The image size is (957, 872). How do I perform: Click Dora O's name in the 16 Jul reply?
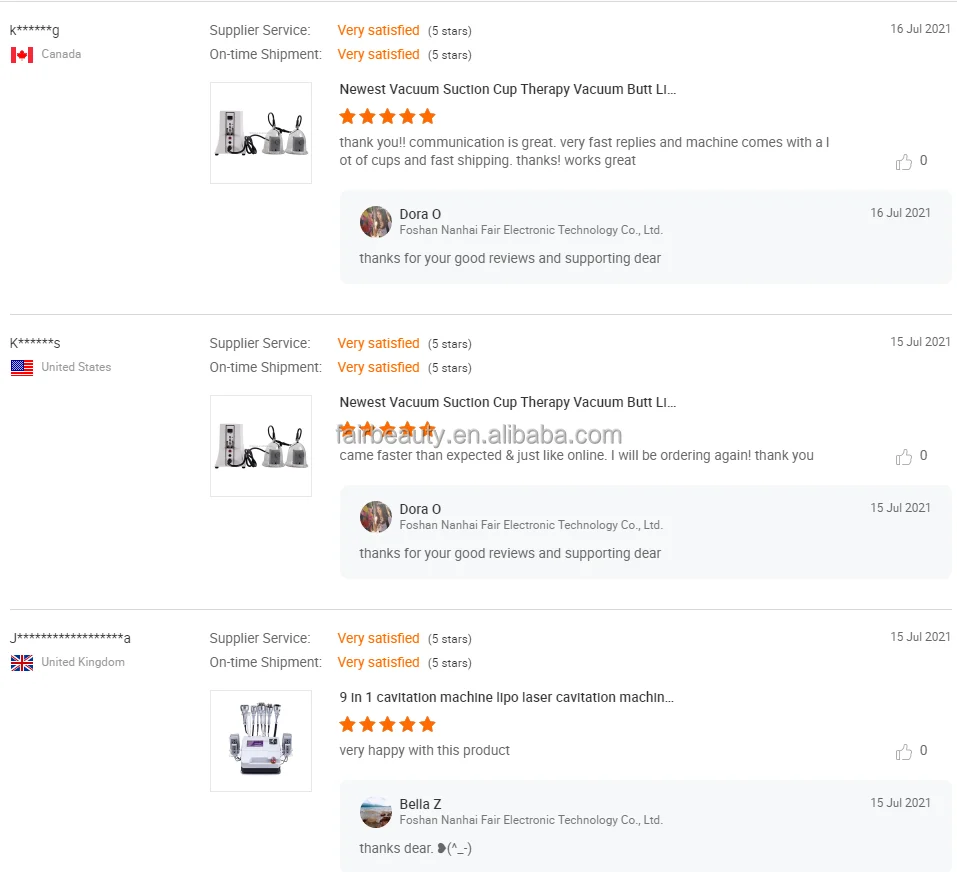(420, 214)
